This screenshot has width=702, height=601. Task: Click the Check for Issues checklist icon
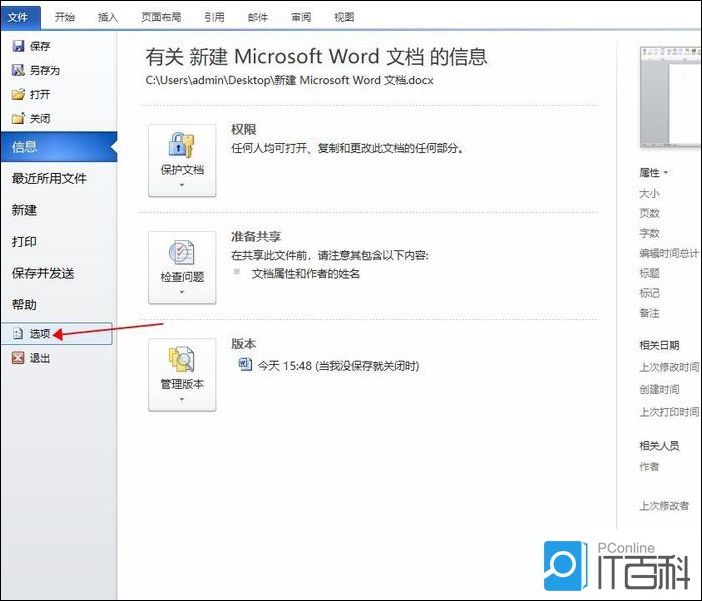click(181, 252)
